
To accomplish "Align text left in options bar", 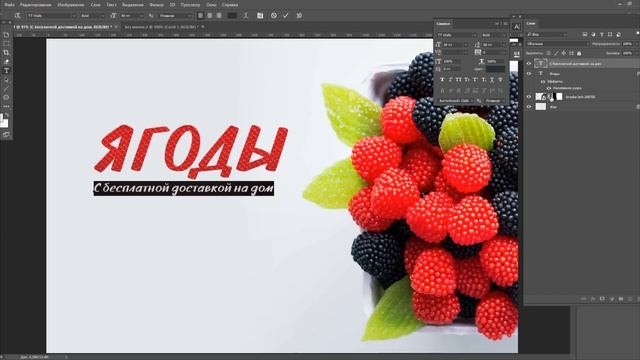I will coord(200,16).
